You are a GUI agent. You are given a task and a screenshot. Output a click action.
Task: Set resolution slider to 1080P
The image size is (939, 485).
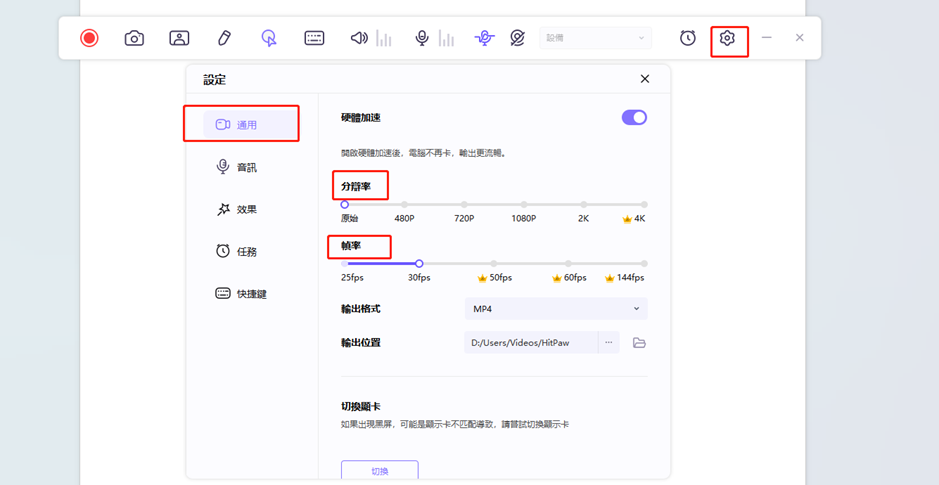click(524, 205)
